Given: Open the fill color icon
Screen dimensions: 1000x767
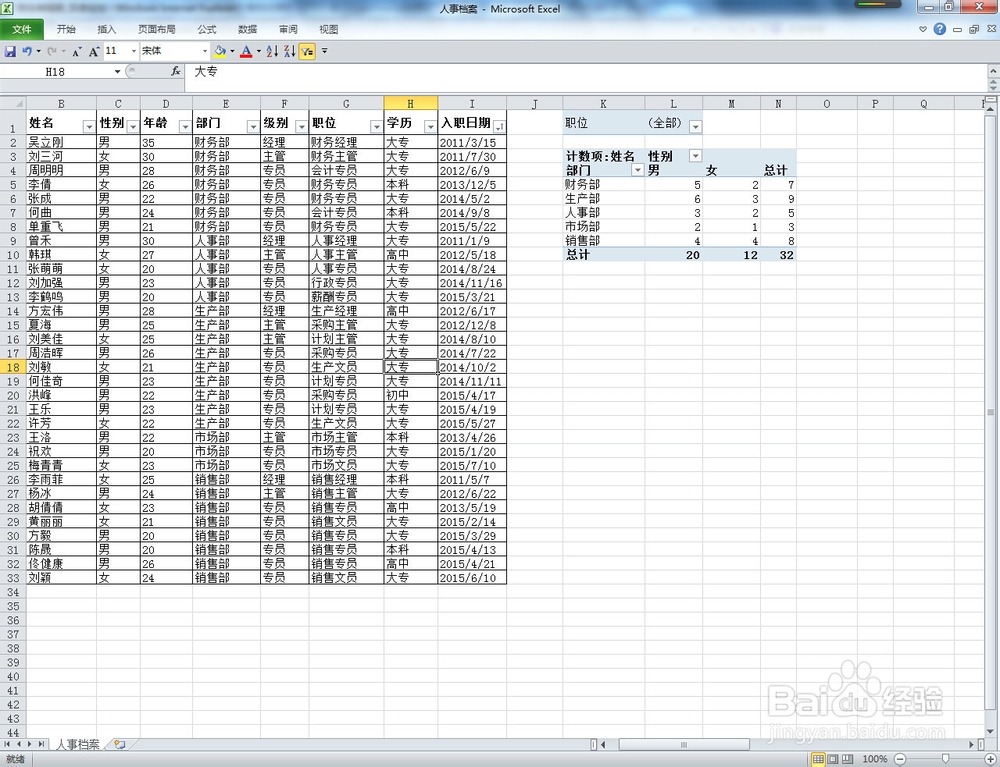Looking at the screenshot, I should 220,52.
